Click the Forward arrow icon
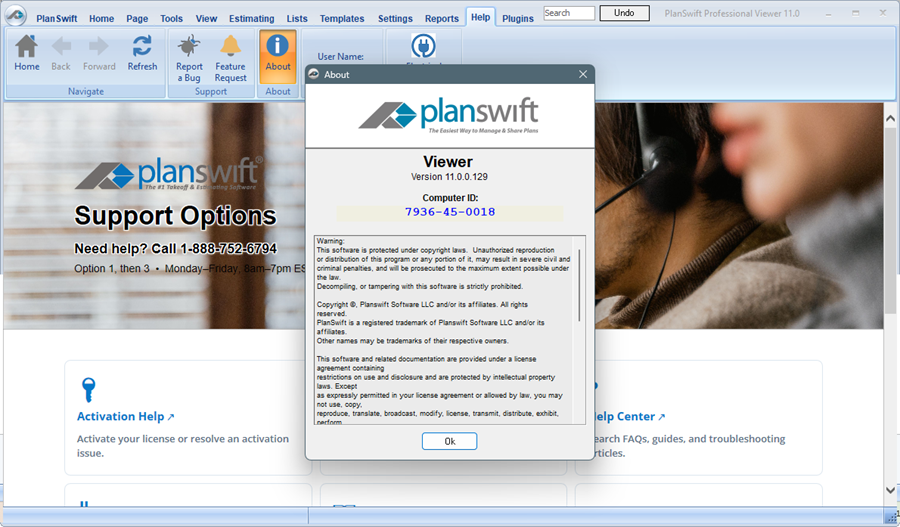The height and width of the screenshot is (527, 900). pyautogui.click(x=99, y=46)
